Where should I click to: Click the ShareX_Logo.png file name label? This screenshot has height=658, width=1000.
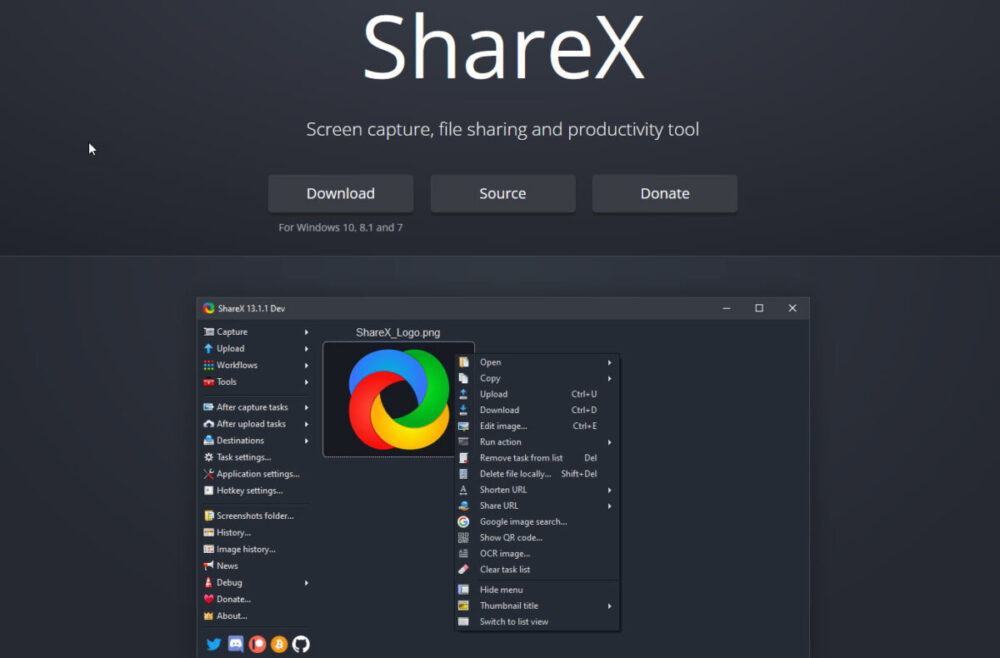398,332
